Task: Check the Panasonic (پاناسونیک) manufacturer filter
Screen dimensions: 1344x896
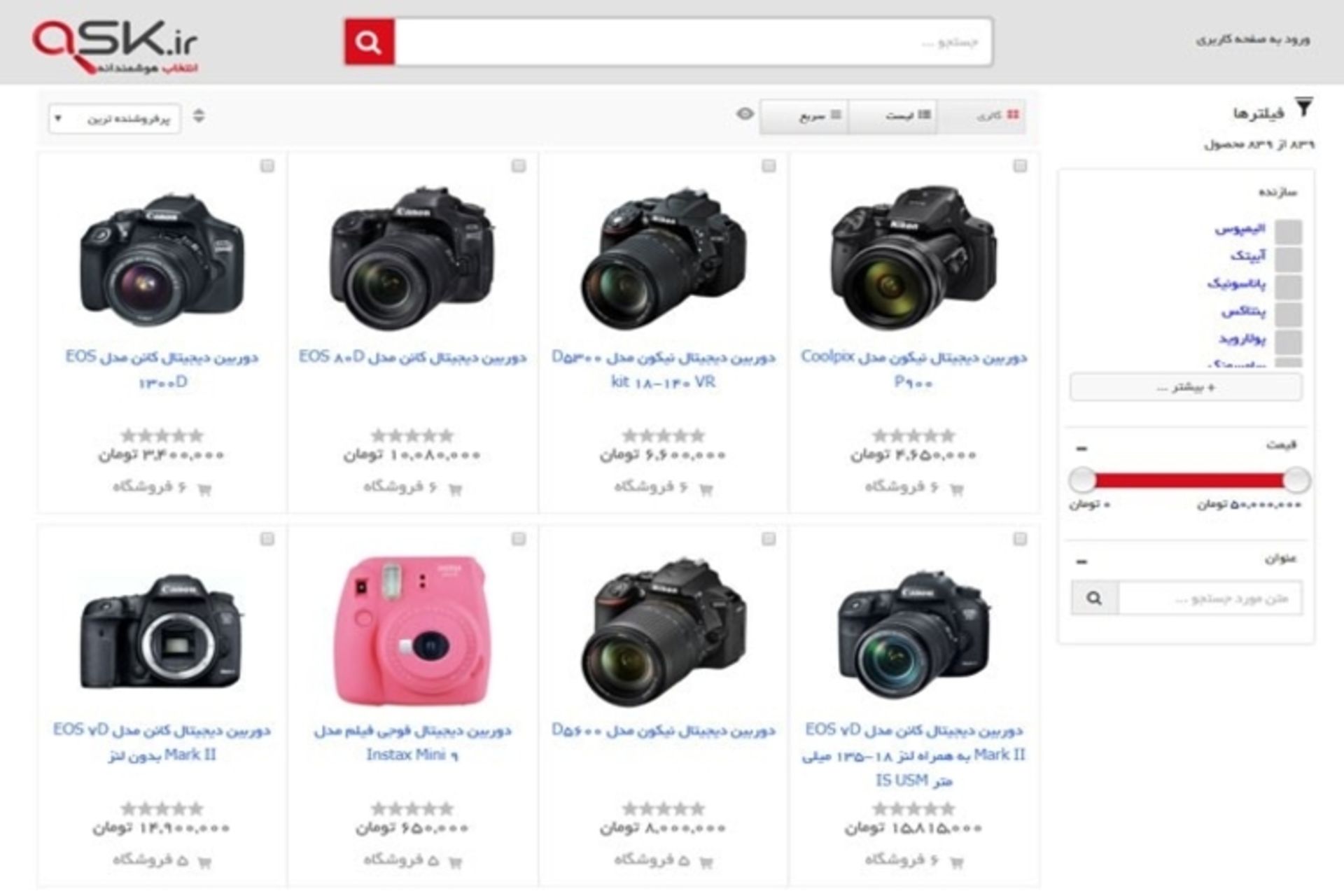Action: click(1288, 286)
